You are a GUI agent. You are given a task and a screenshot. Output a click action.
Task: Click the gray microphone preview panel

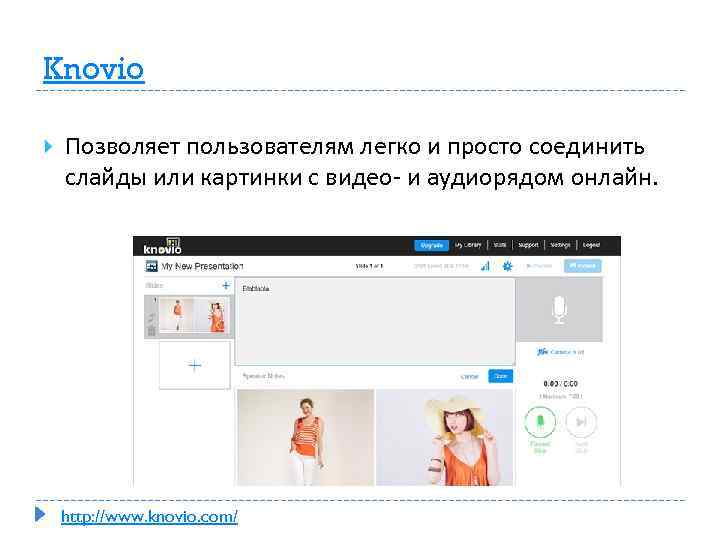tap(559, 309)
